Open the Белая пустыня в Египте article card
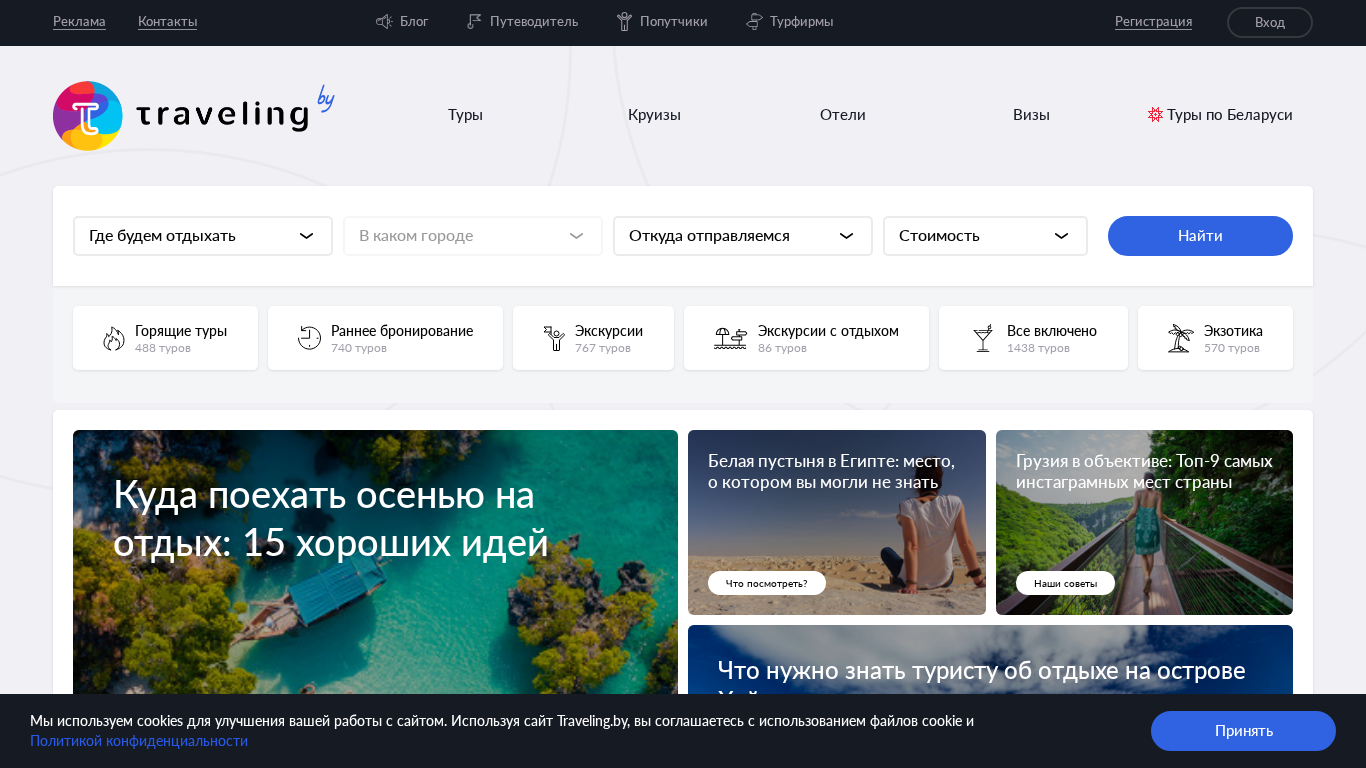The height and width of the screenshot is (768, 1366). click(x=837, y=522)
